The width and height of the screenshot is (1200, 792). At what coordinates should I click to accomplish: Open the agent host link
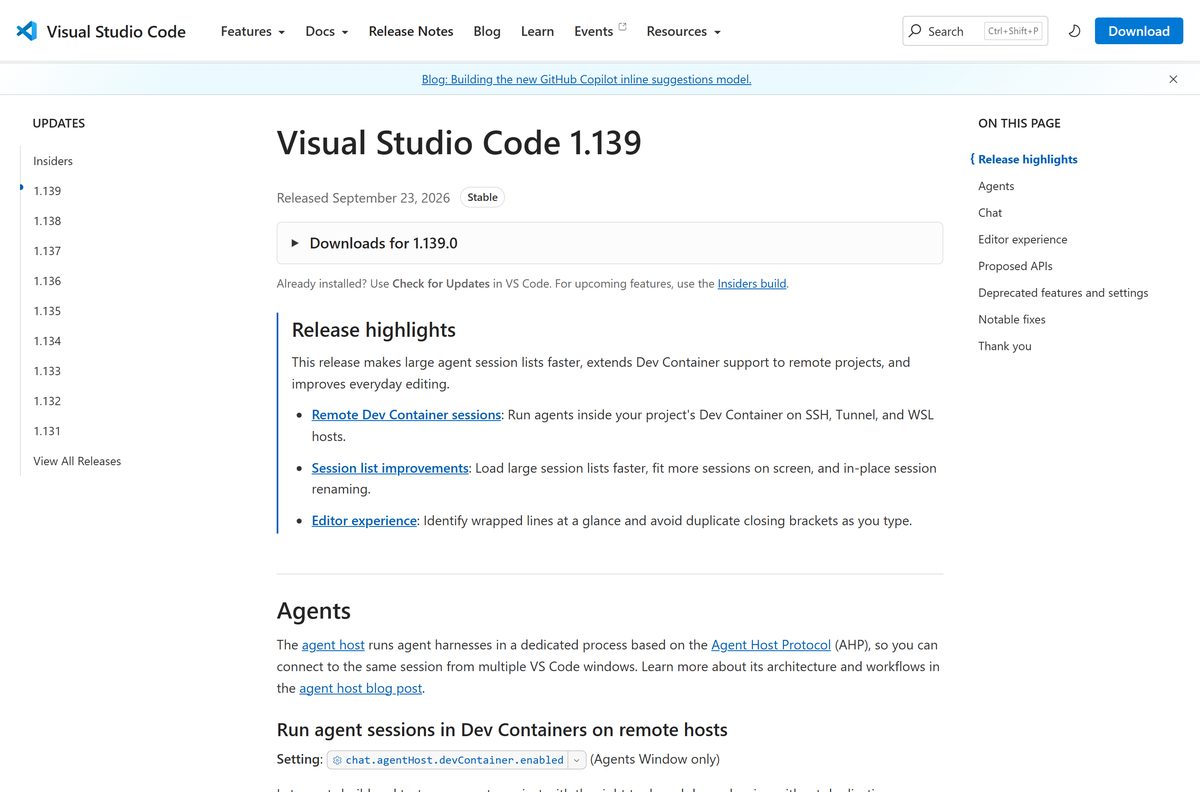click(x=333, y=645)
